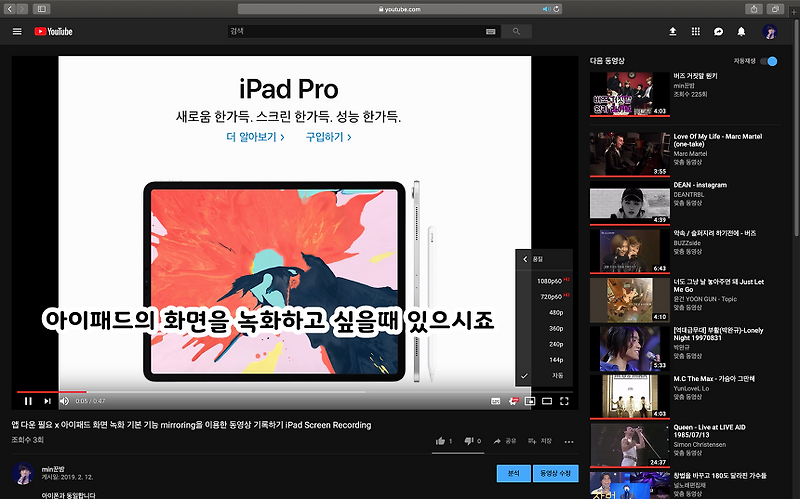The height and width of the screenshot is (499, 800).
Task: Select 480p quality
Action: pos(544,312)
